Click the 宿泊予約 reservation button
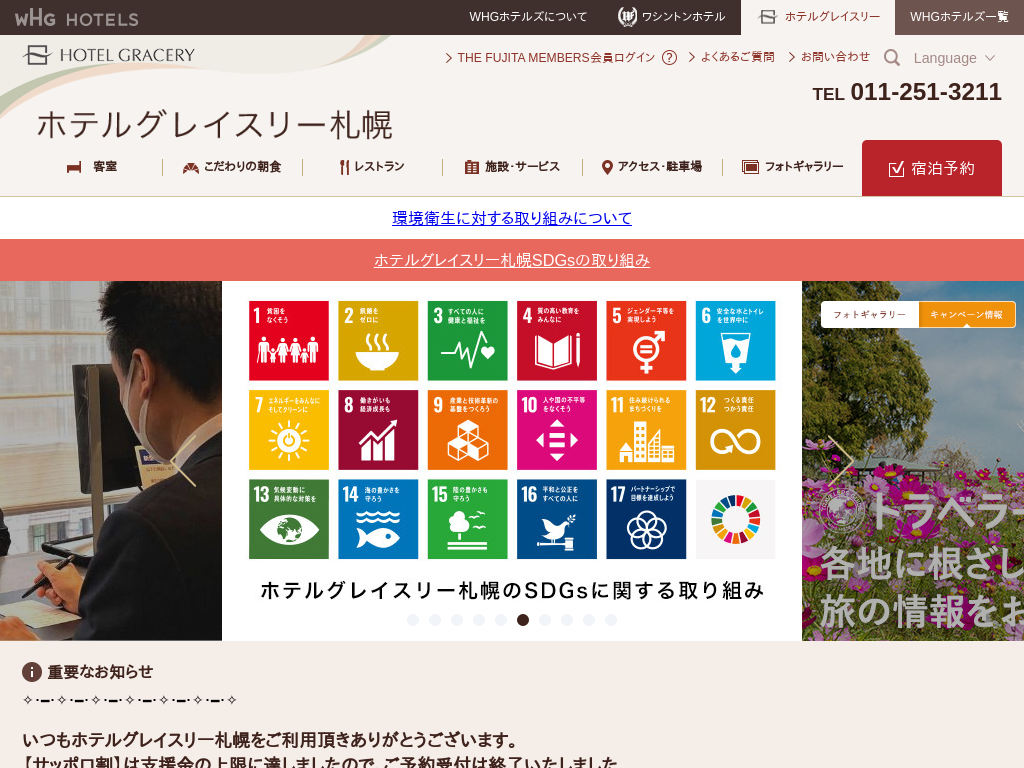The height and width of the screenshot is (768, 1024). [932, 168]
